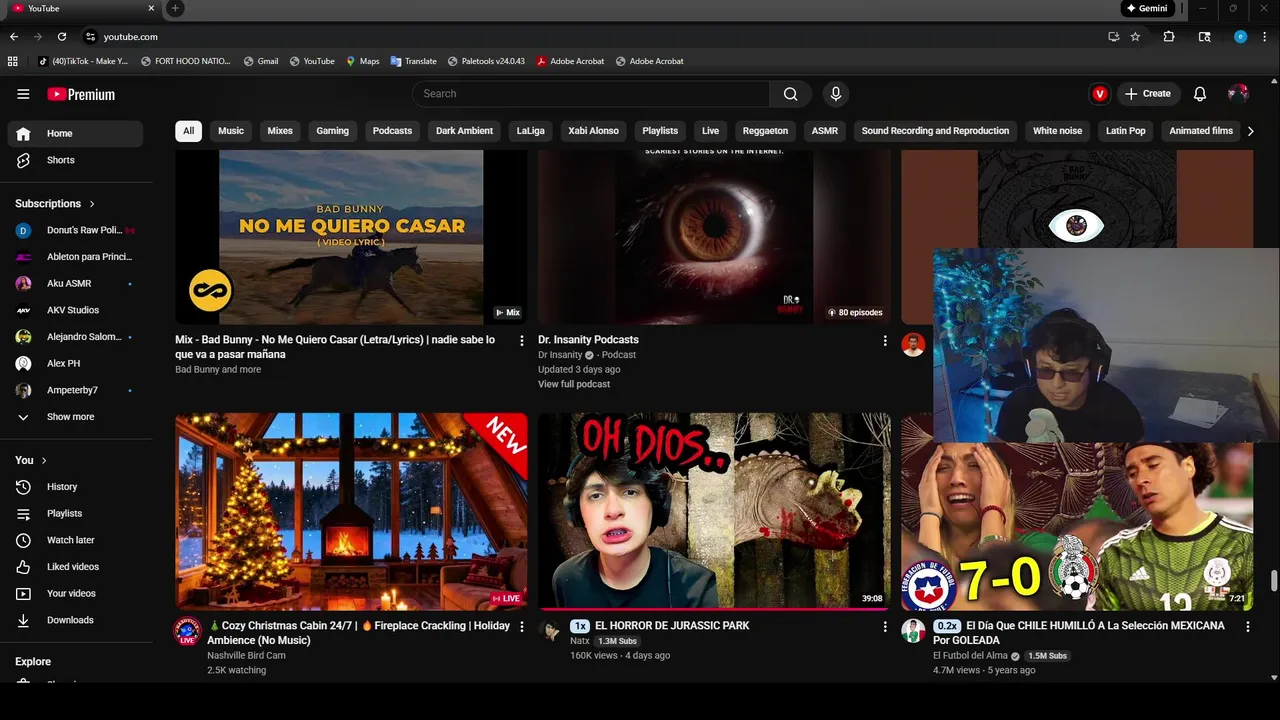The image size is (1280, 720).
Task: Open options for Chile humilló video
Action: coord(1247,626)
